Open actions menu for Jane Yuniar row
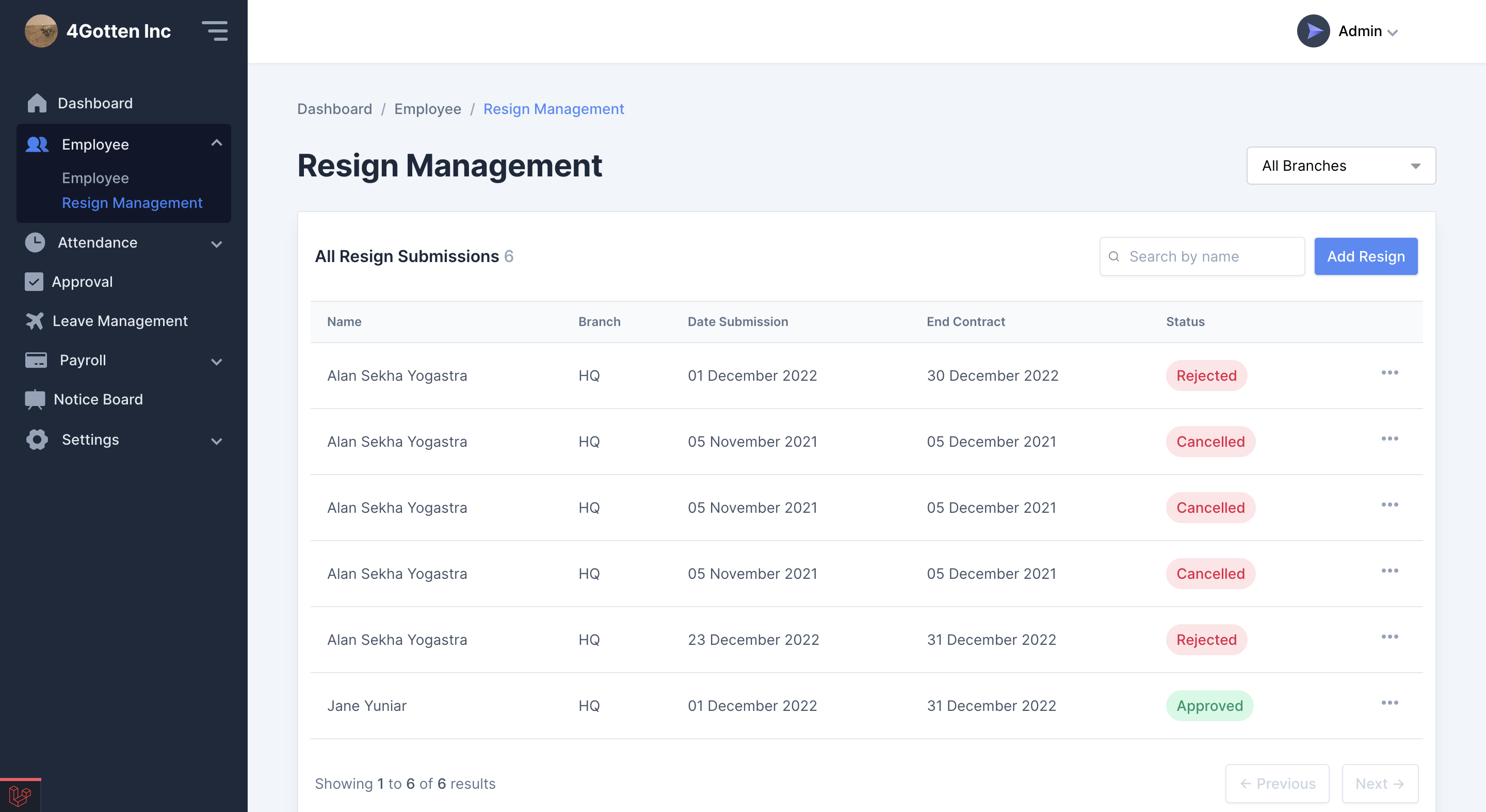 point(1389,704)
